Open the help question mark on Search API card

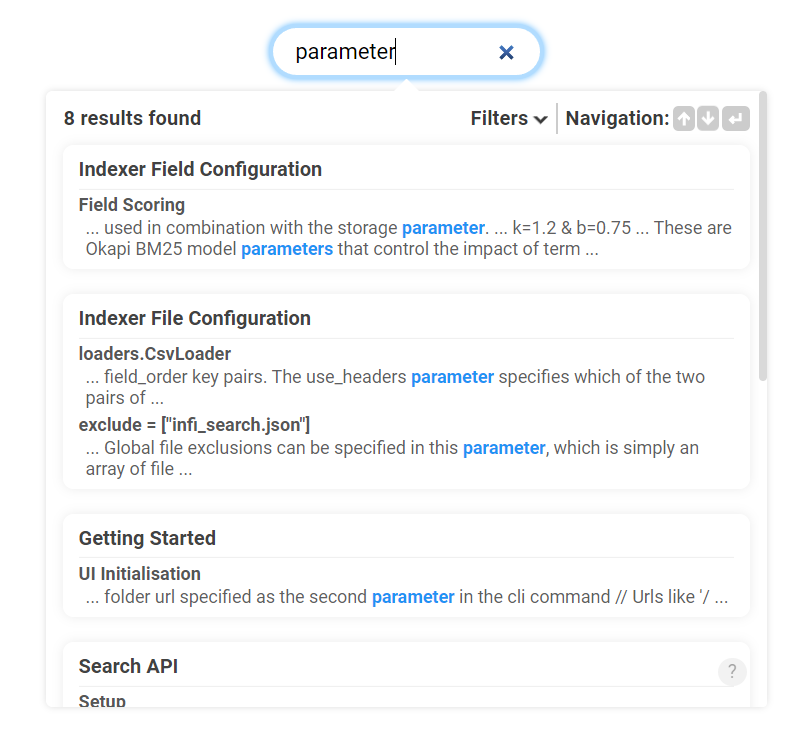[x=731, y=671]
